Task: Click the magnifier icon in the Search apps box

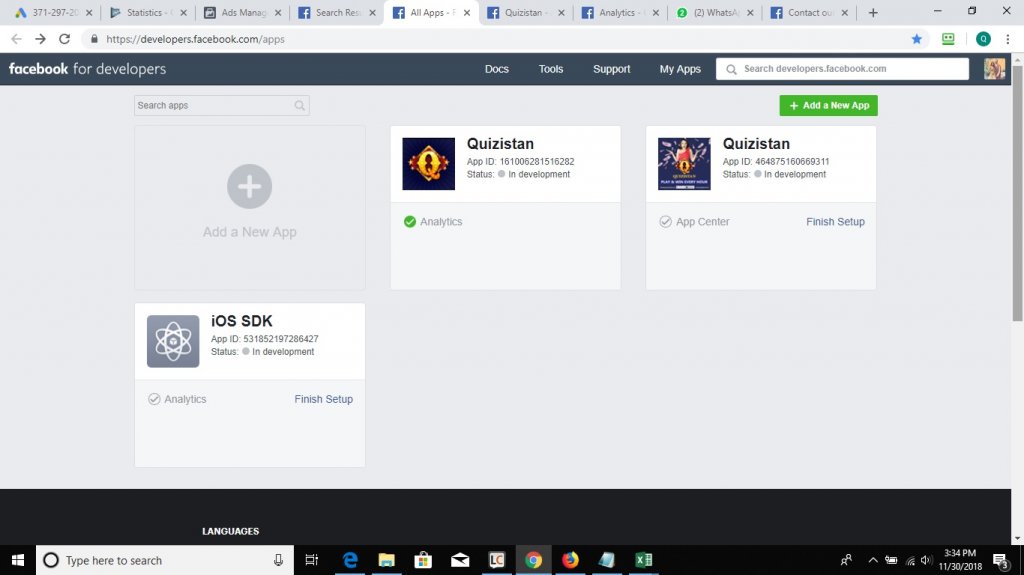Action: [x=299, y=105]
